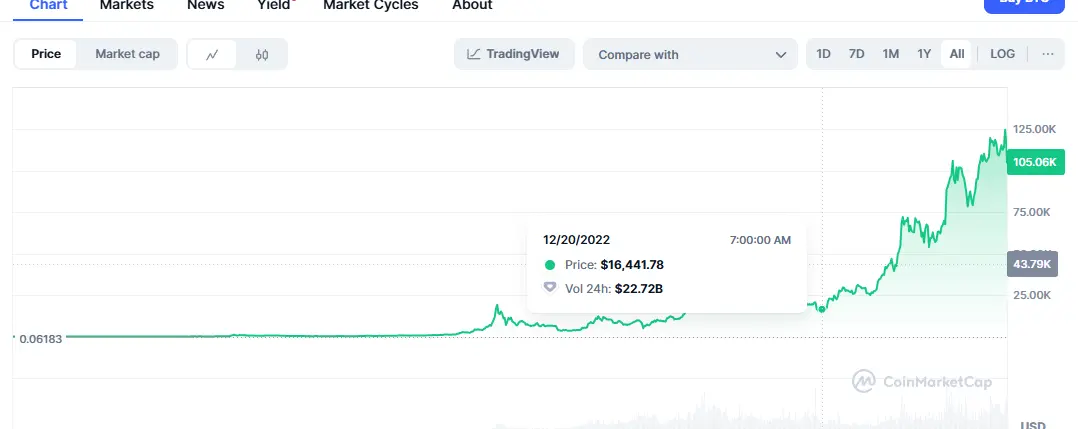Select the 1D time range
The width and height of the screenshot is (1078, 429).
click(x=823, y=54)
